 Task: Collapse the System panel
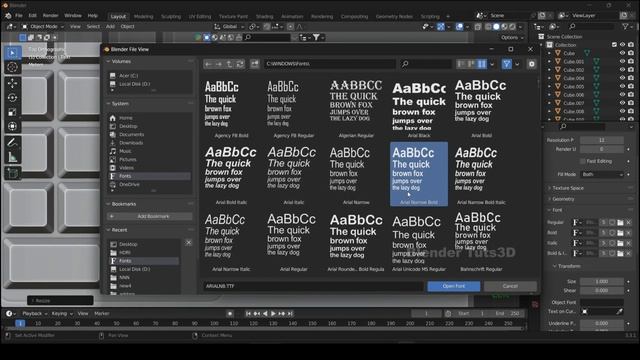coord(120,104)
